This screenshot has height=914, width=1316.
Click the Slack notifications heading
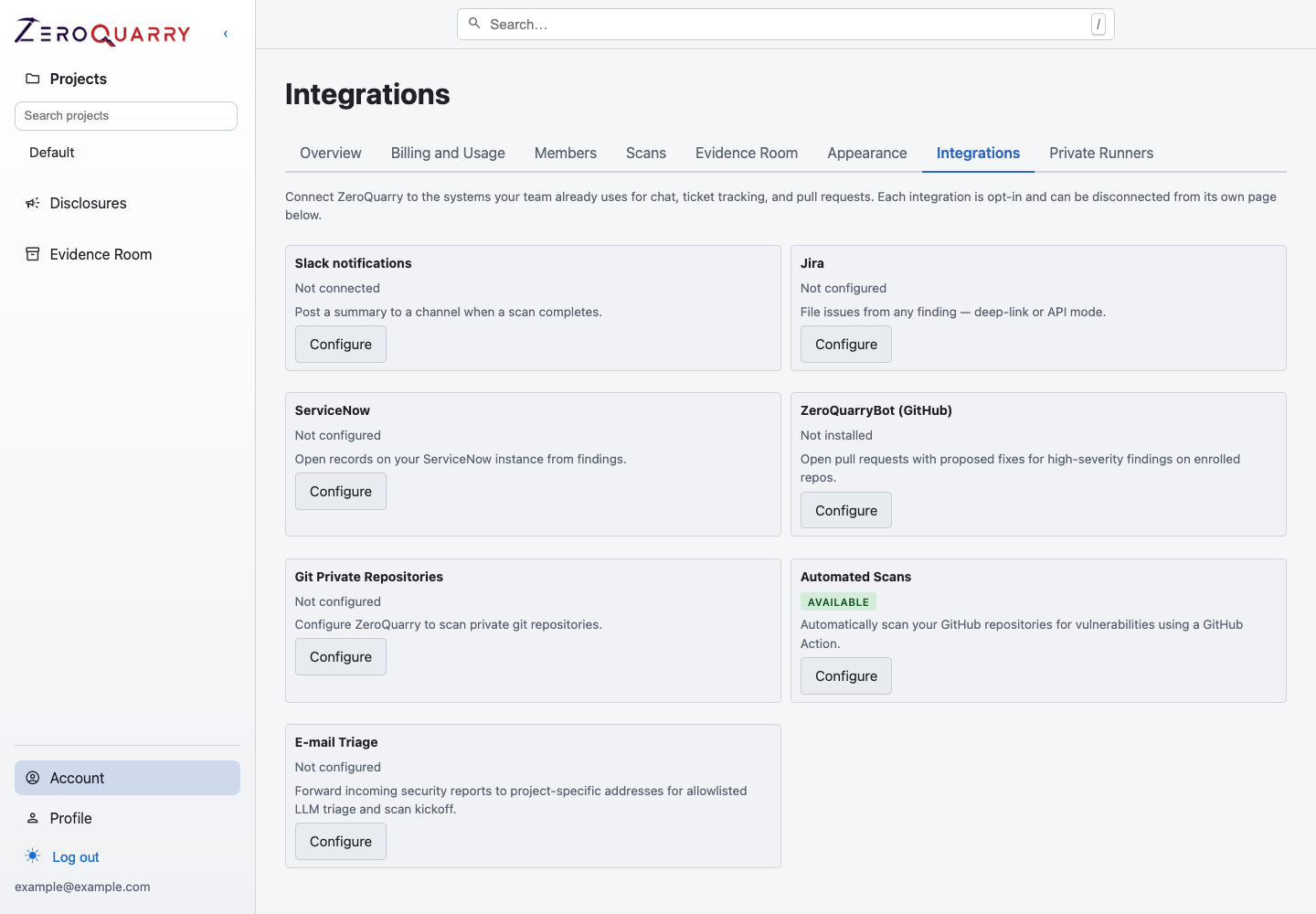point(353,263)
